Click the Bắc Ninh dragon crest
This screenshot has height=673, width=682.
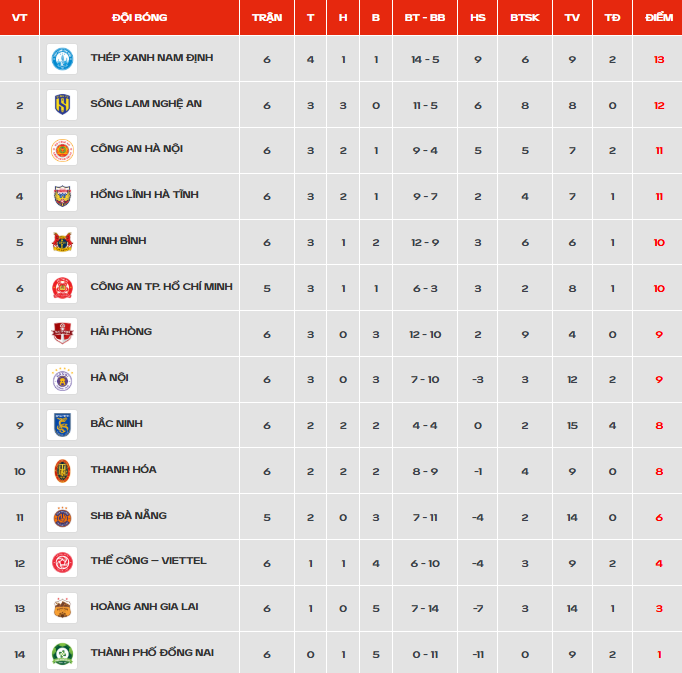(62, 425)
